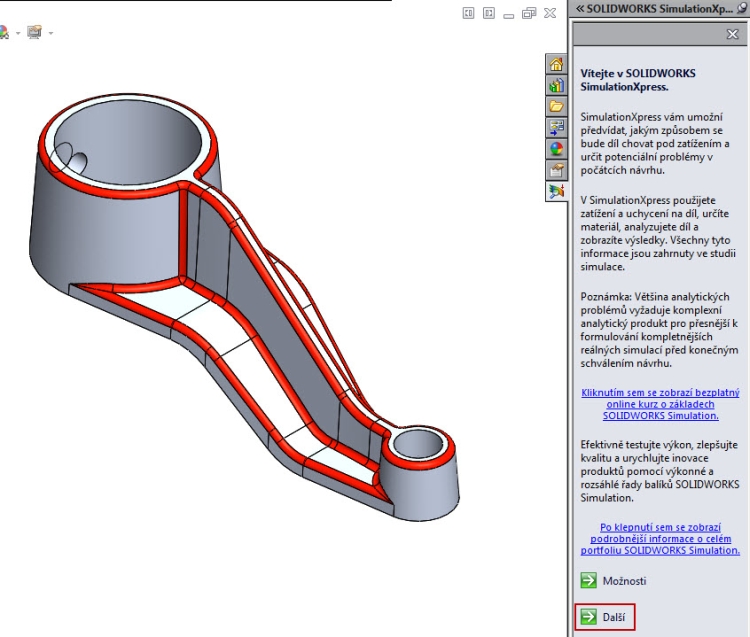Screen dimensions: 750x637
Task: Tile document windows right button
Action: click(x=489, y=13)
